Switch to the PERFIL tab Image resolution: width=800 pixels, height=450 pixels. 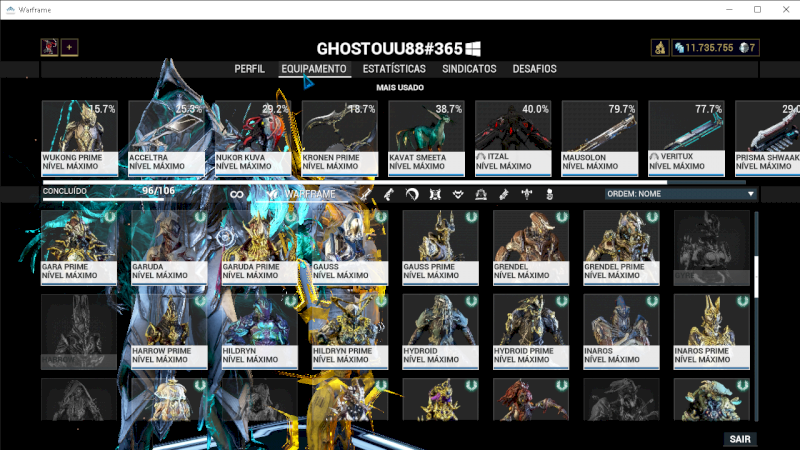pos(249,69)
